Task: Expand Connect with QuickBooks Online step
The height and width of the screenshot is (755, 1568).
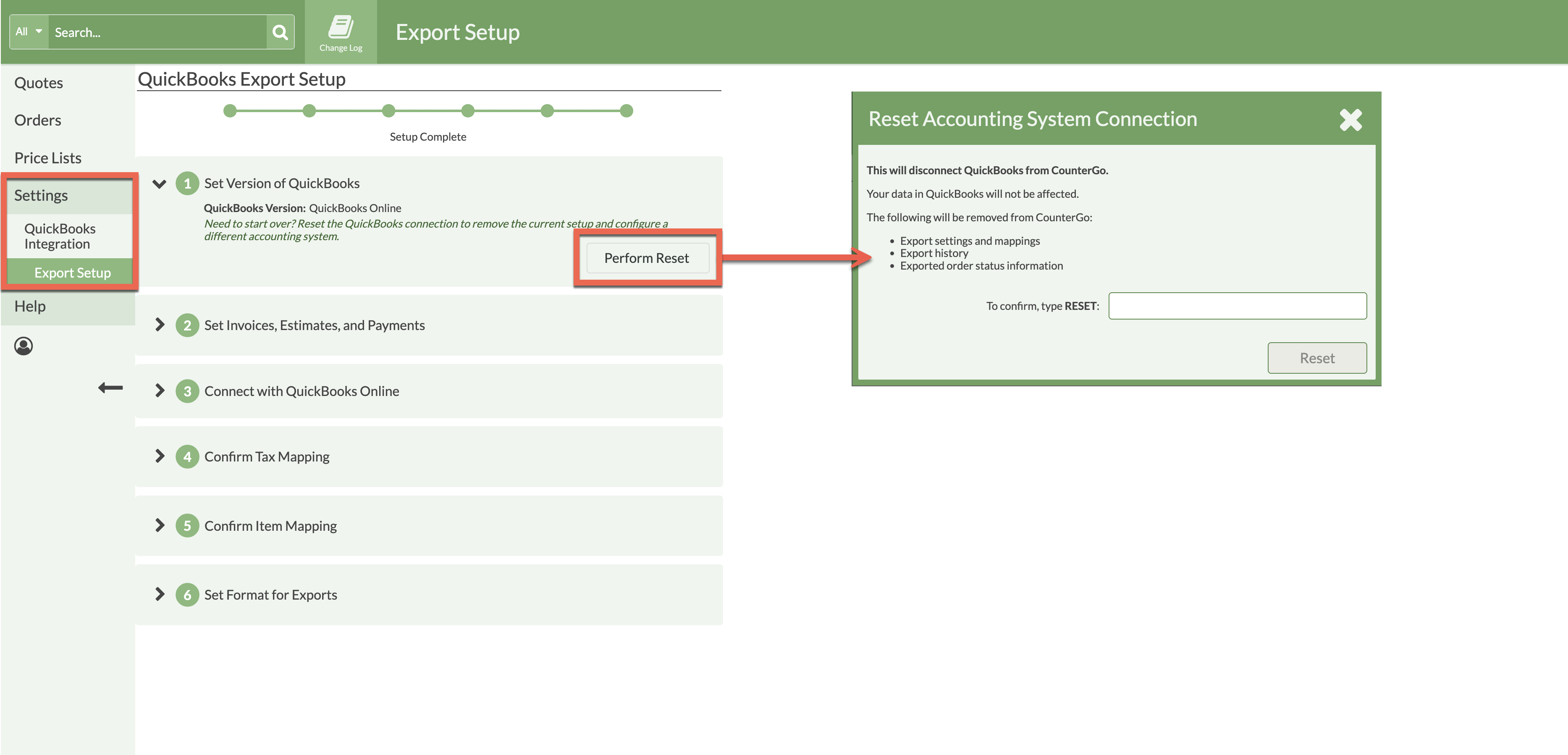Action: pos(160,391)
